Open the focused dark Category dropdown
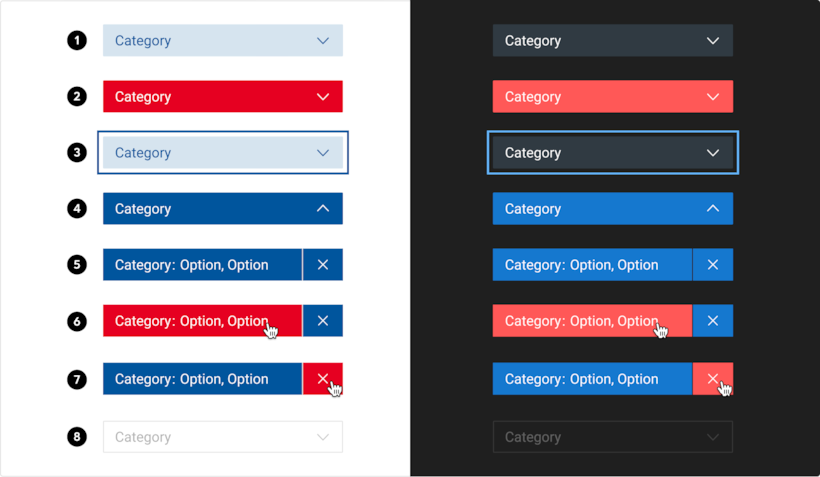Screen dimensions: 820x477 (x=612, y=153)
